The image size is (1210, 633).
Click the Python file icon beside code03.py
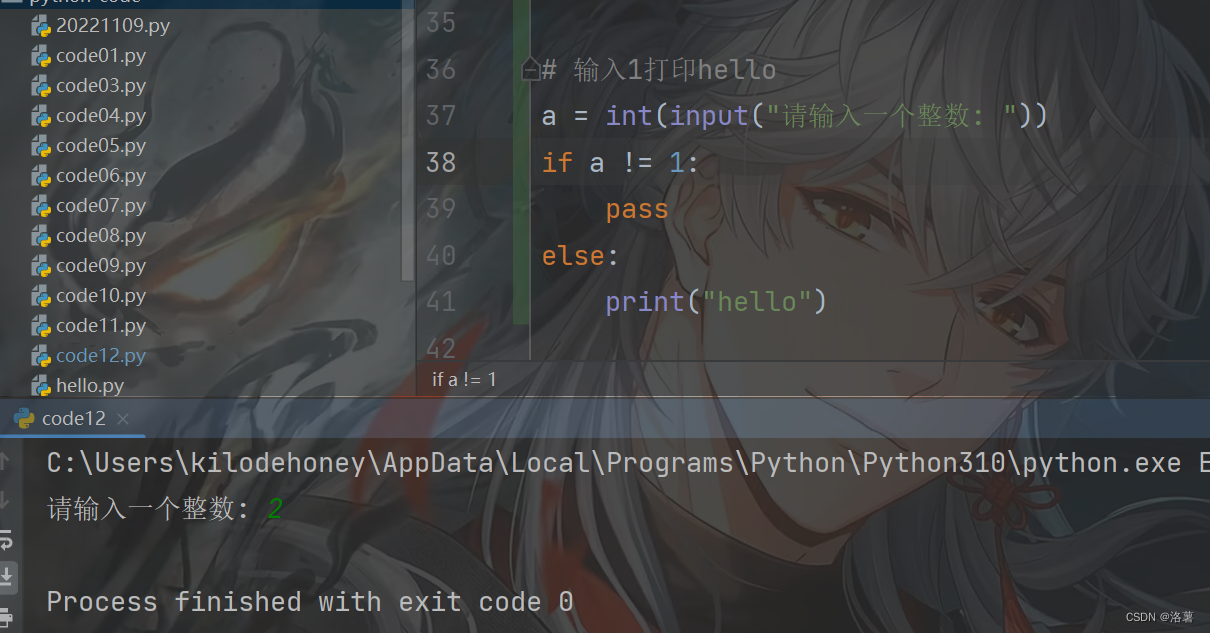(x=41, y=86)
